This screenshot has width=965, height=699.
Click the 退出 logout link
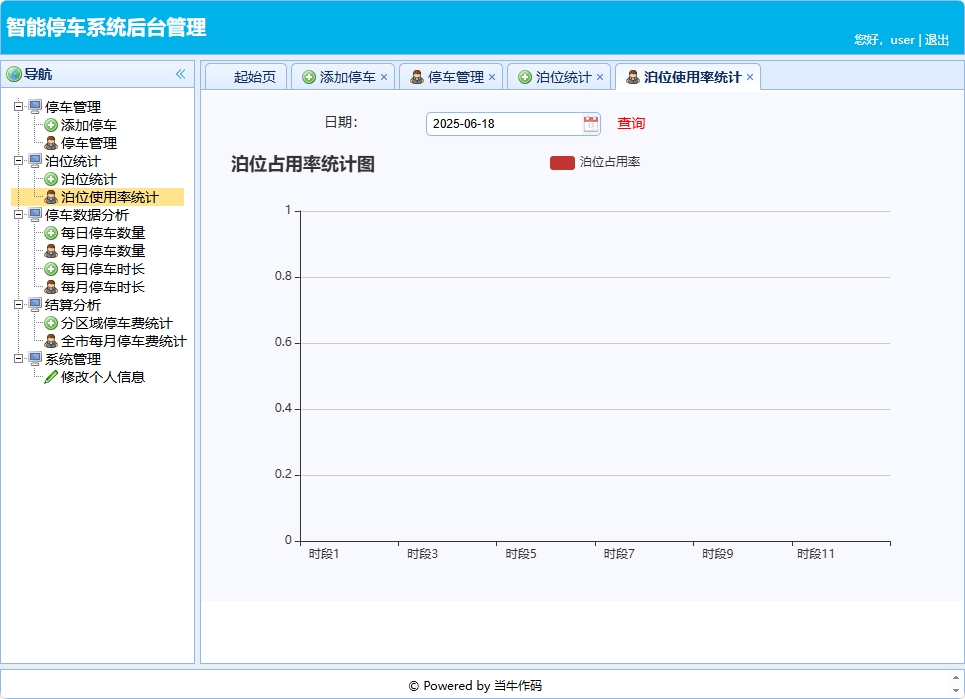[938, 40]
